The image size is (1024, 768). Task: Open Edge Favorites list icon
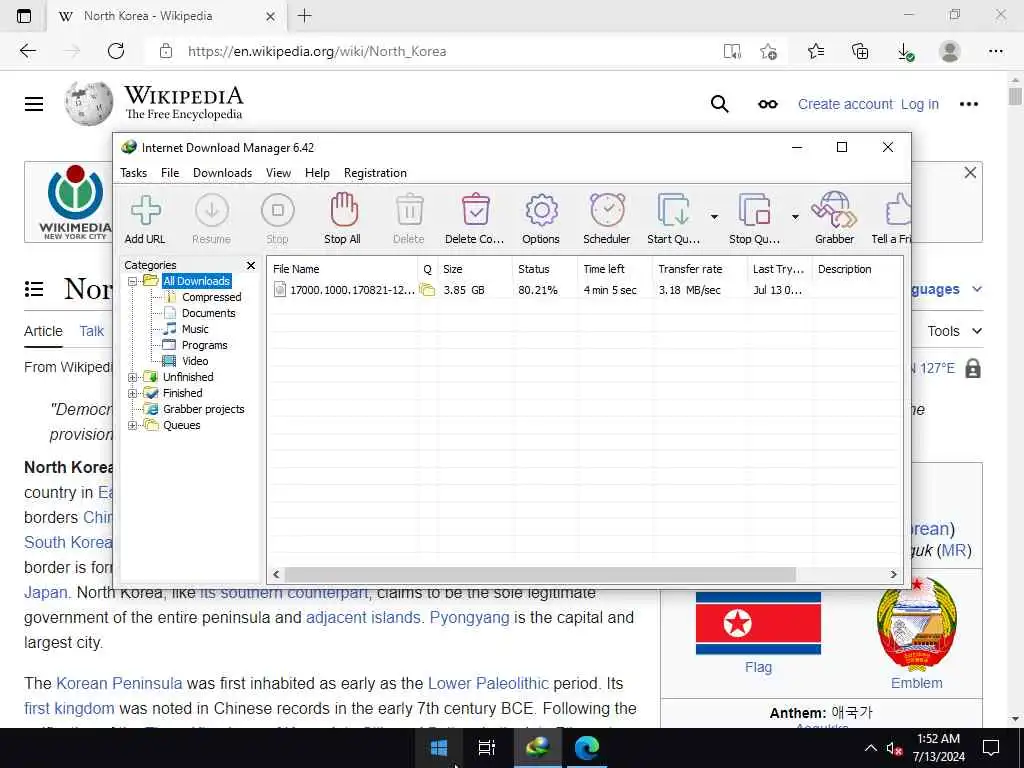(816, 51)
